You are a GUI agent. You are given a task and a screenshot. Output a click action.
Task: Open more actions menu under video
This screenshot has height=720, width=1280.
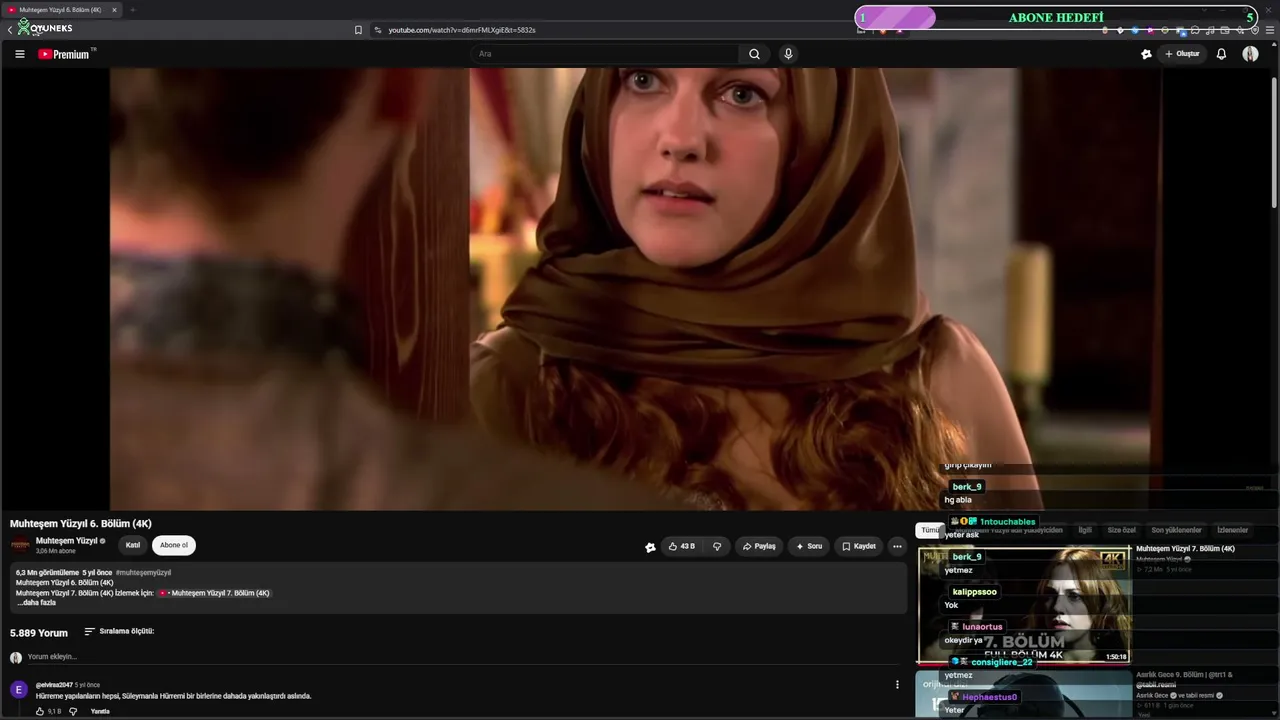(897, 546)
